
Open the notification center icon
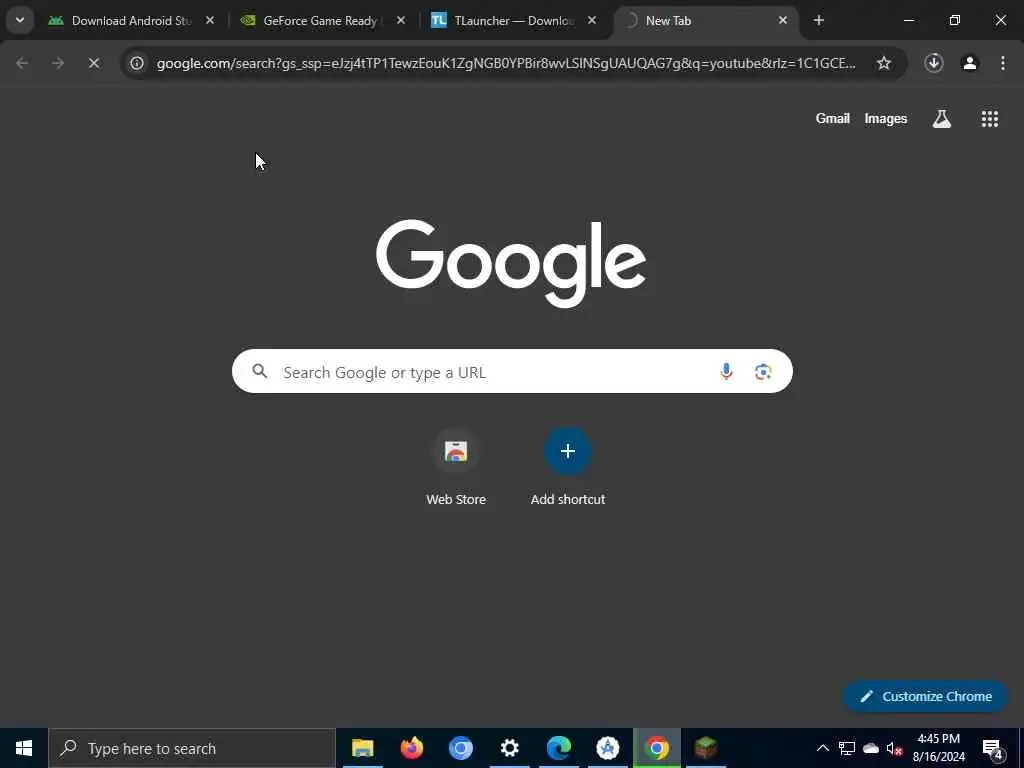(x=993, y=748)
